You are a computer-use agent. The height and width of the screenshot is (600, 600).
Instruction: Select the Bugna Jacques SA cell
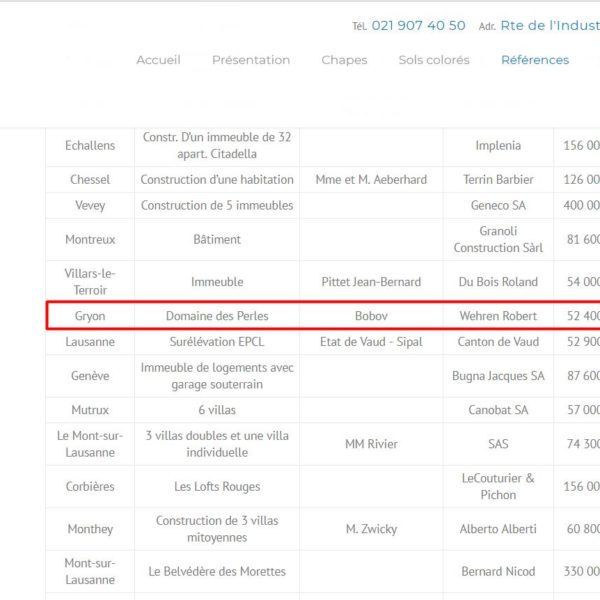pyautogui.click(x=498, y=376)
